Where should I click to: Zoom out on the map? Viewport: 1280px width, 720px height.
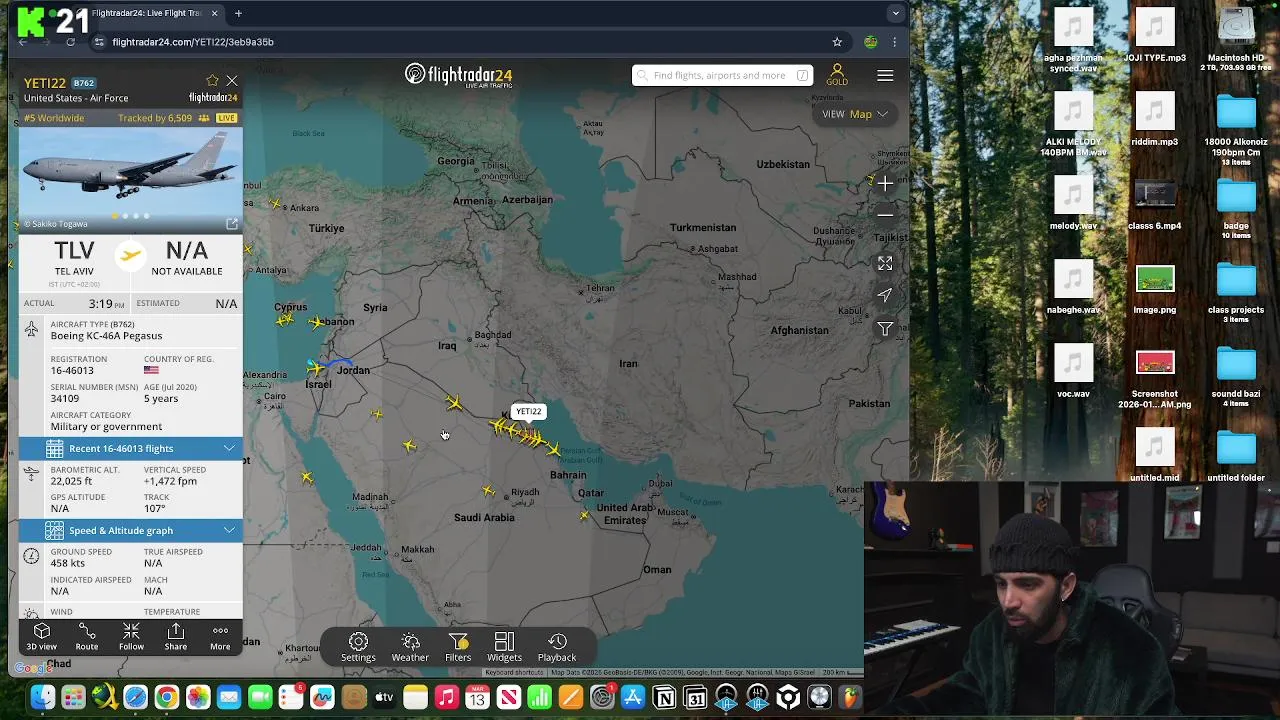(x=885, y=214)
